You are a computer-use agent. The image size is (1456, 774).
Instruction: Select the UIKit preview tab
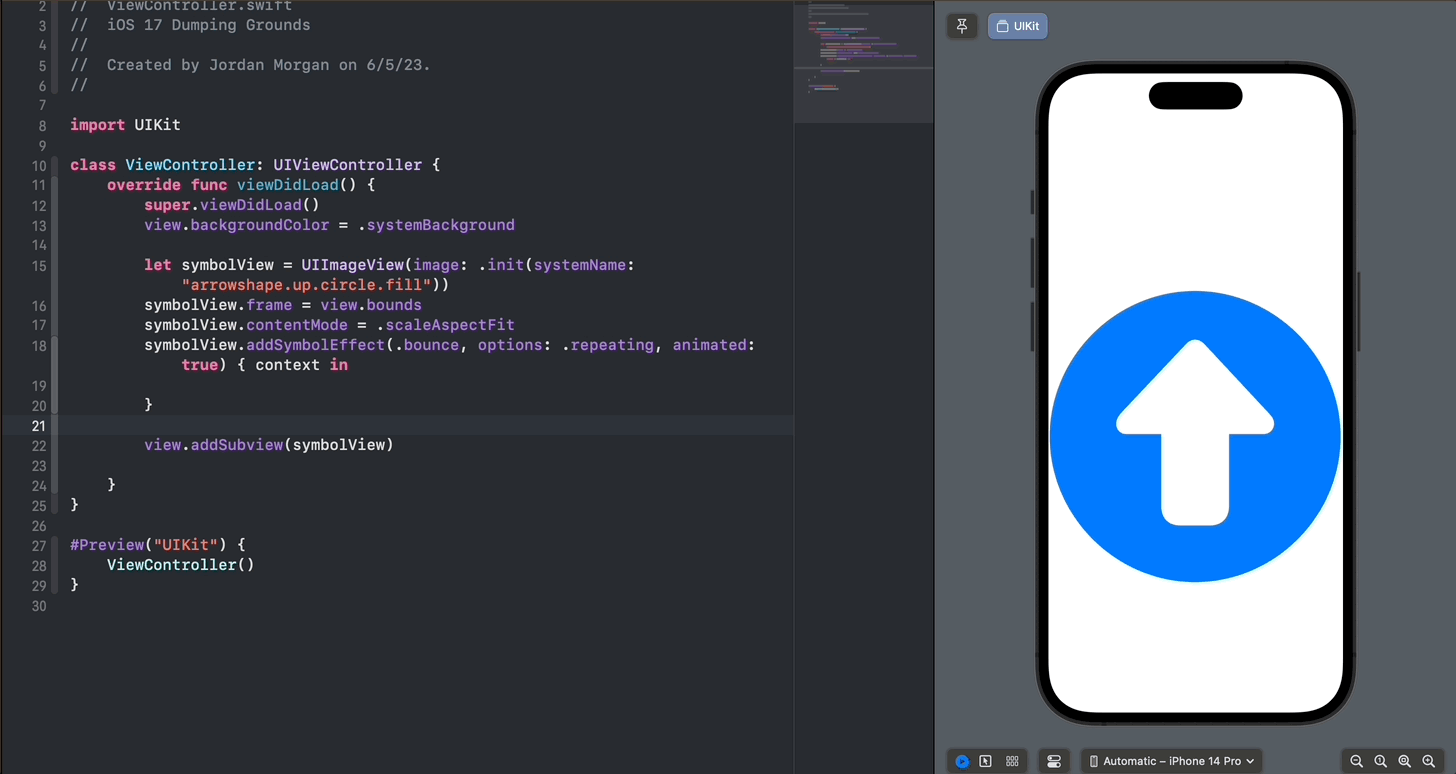[1017, 26]
